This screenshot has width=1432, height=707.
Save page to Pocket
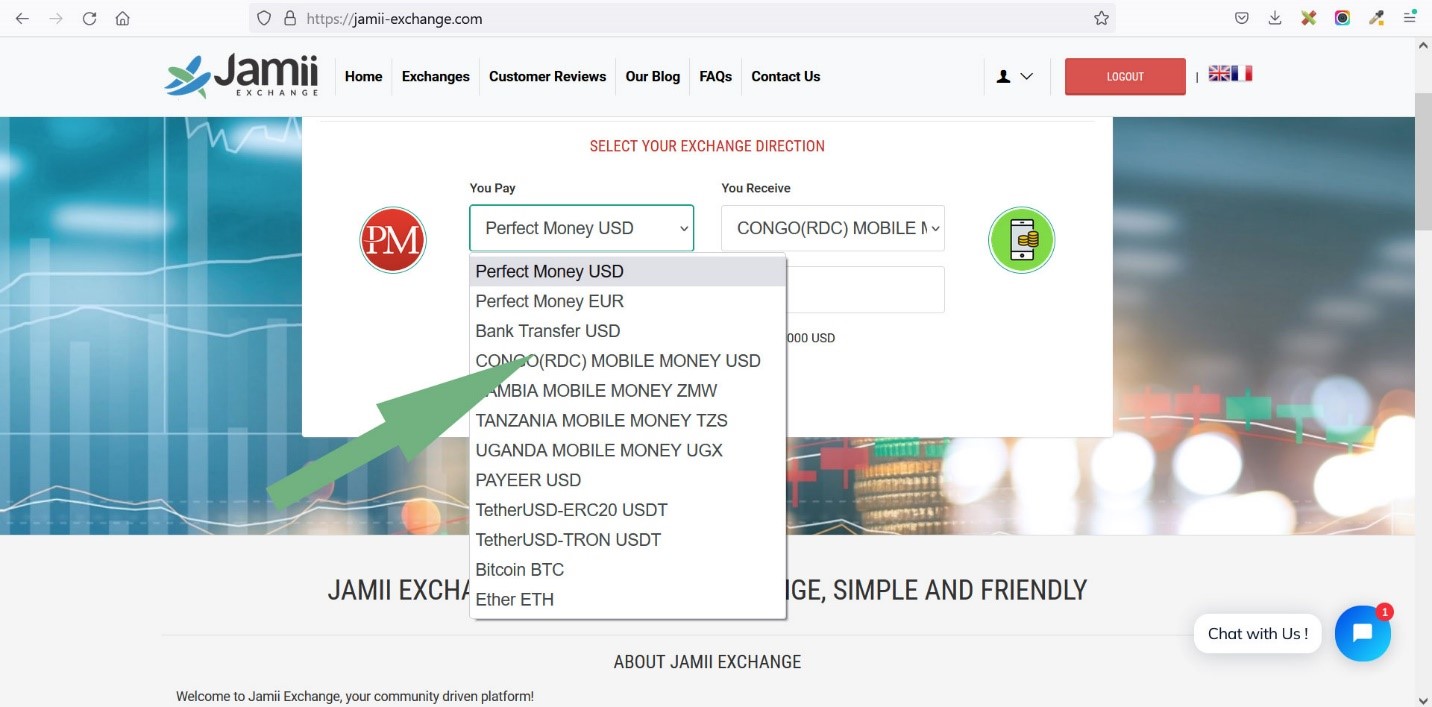click(1241, 18)
